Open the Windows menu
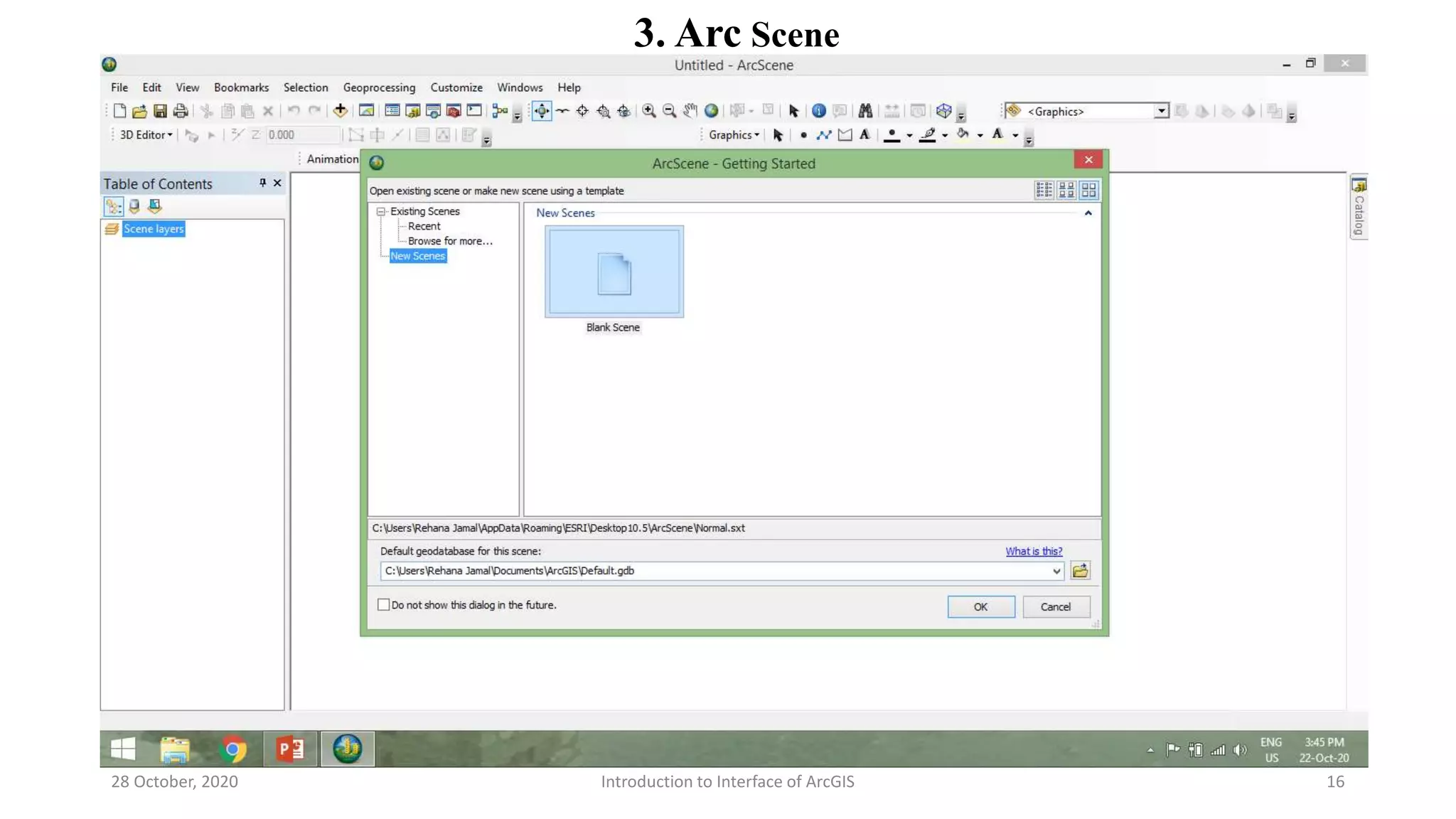Viewport: 1456px width, 819px height. 520,87
